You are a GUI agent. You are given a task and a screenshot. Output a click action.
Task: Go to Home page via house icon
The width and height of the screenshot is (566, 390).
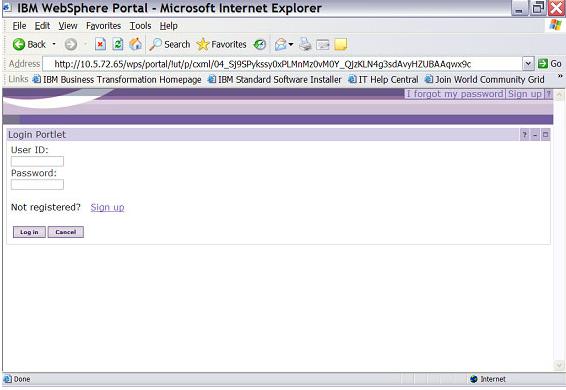135,44
